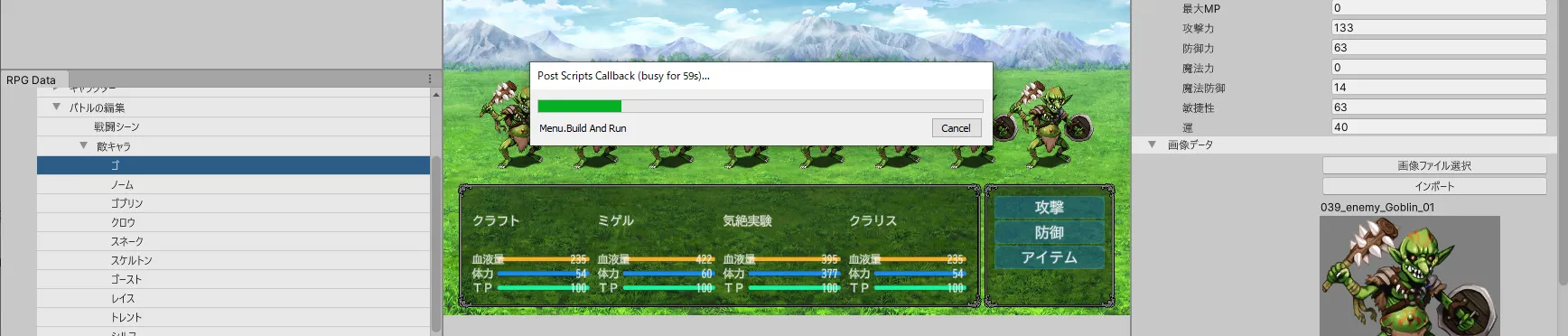Open the RPG Data panel kebab menu
Viewport: 1568px width, 336px height.
[430, 79]
